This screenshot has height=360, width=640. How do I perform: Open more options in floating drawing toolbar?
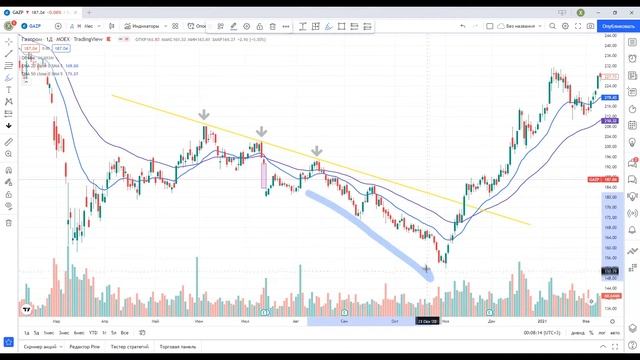pyautogui.click(x=286, y=27)
